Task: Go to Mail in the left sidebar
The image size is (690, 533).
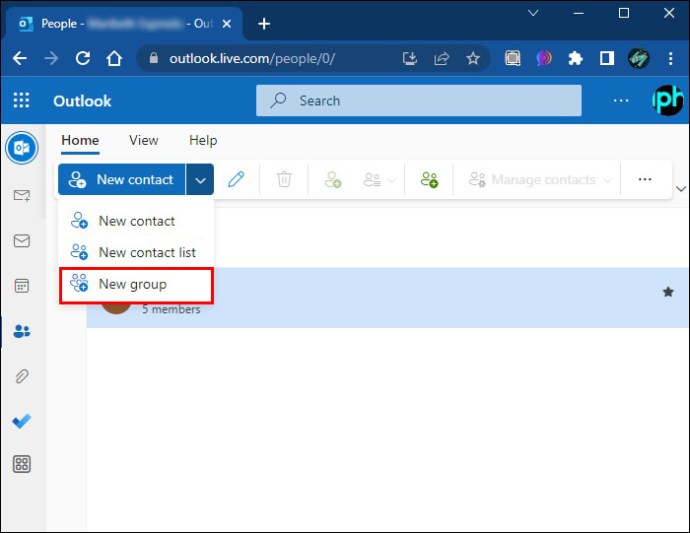Action: [x=22, y=241]
